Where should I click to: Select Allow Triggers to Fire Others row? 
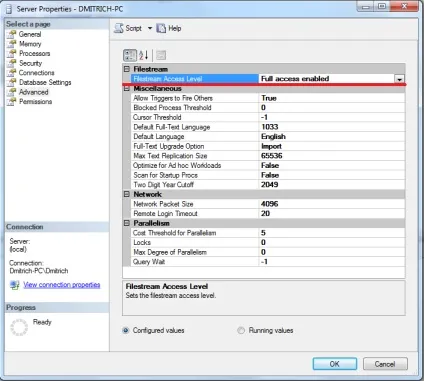click(268, 98)
